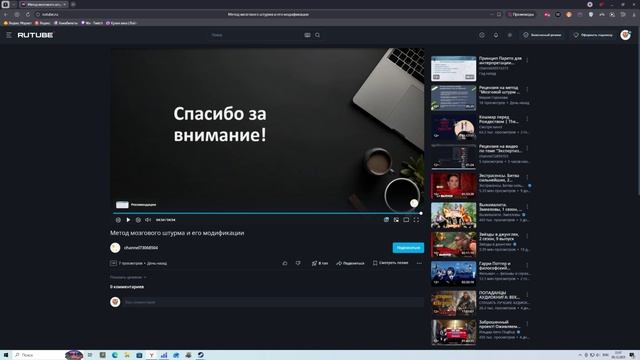640x360 pixels.
Task: Save video to watch later
Action: point(390,263)
